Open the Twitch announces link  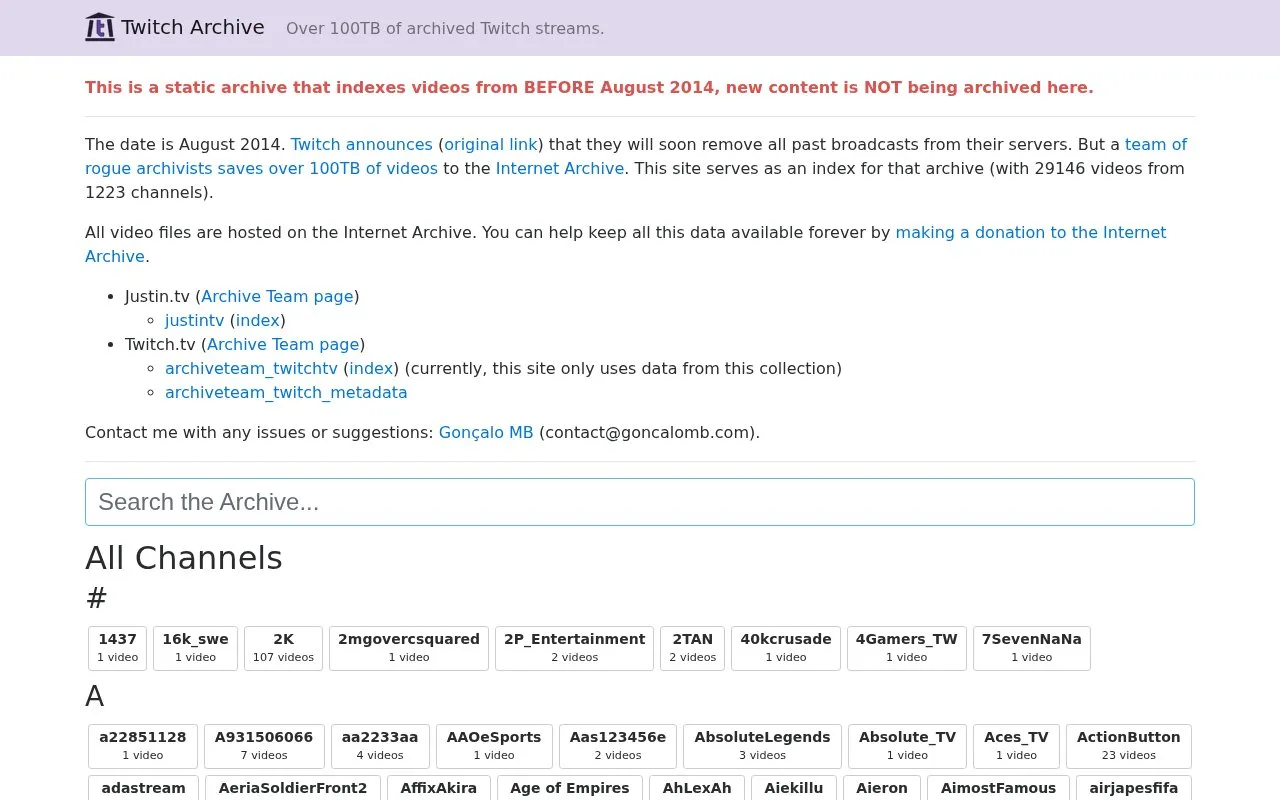(361, 144)
